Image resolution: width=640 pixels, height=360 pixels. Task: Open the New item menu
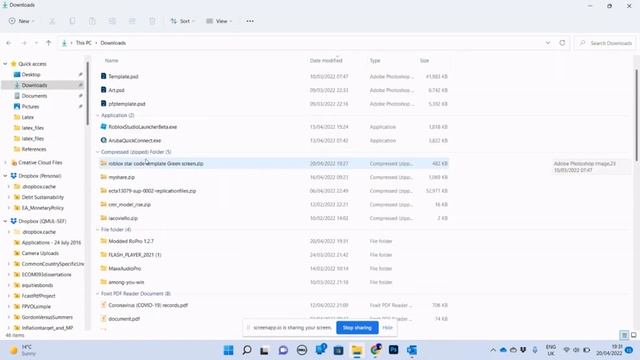[21, 21]
